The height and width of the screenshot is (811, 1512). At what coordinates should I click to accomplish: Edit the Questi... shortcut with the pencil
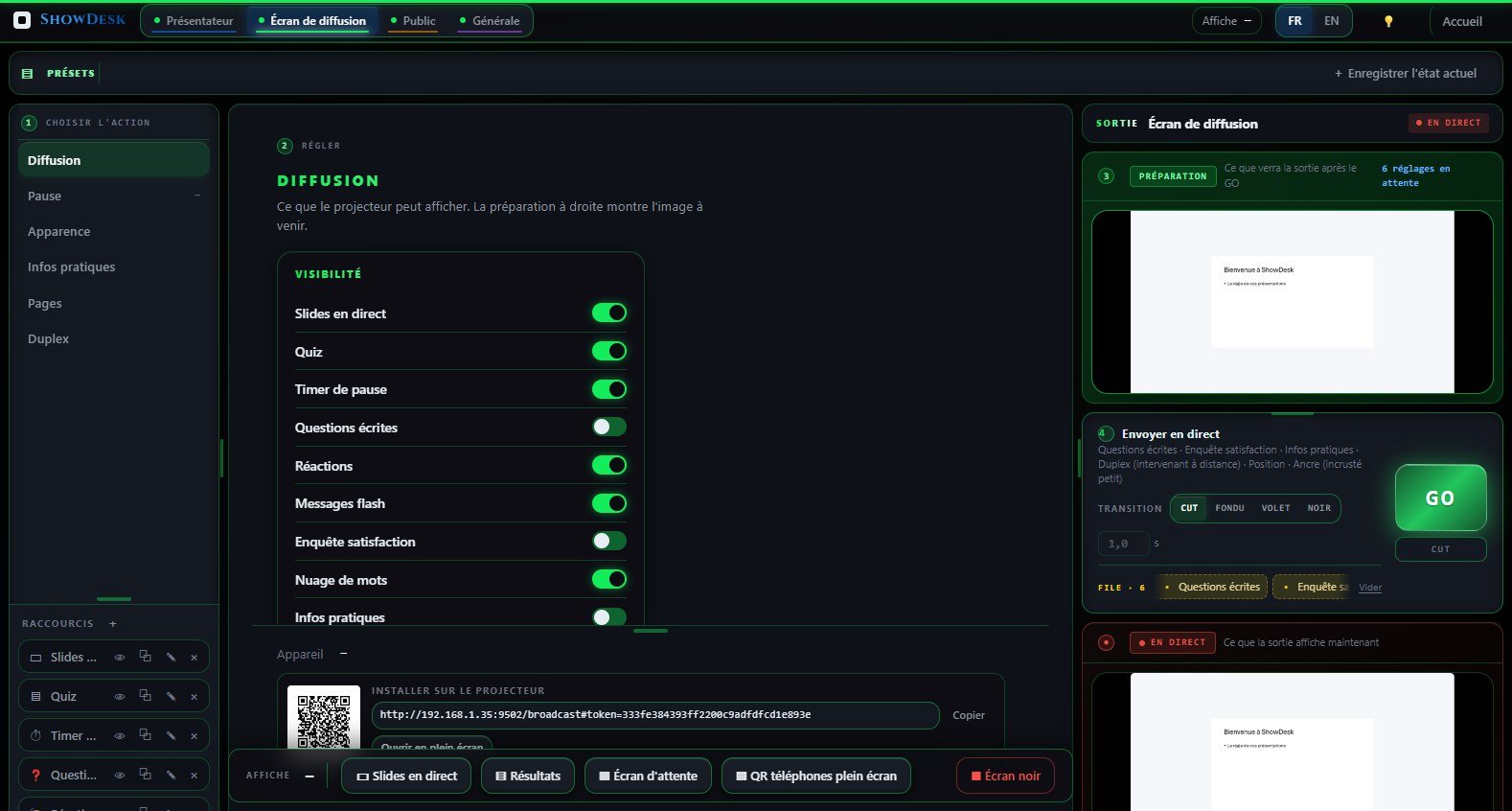pos(171,775)
